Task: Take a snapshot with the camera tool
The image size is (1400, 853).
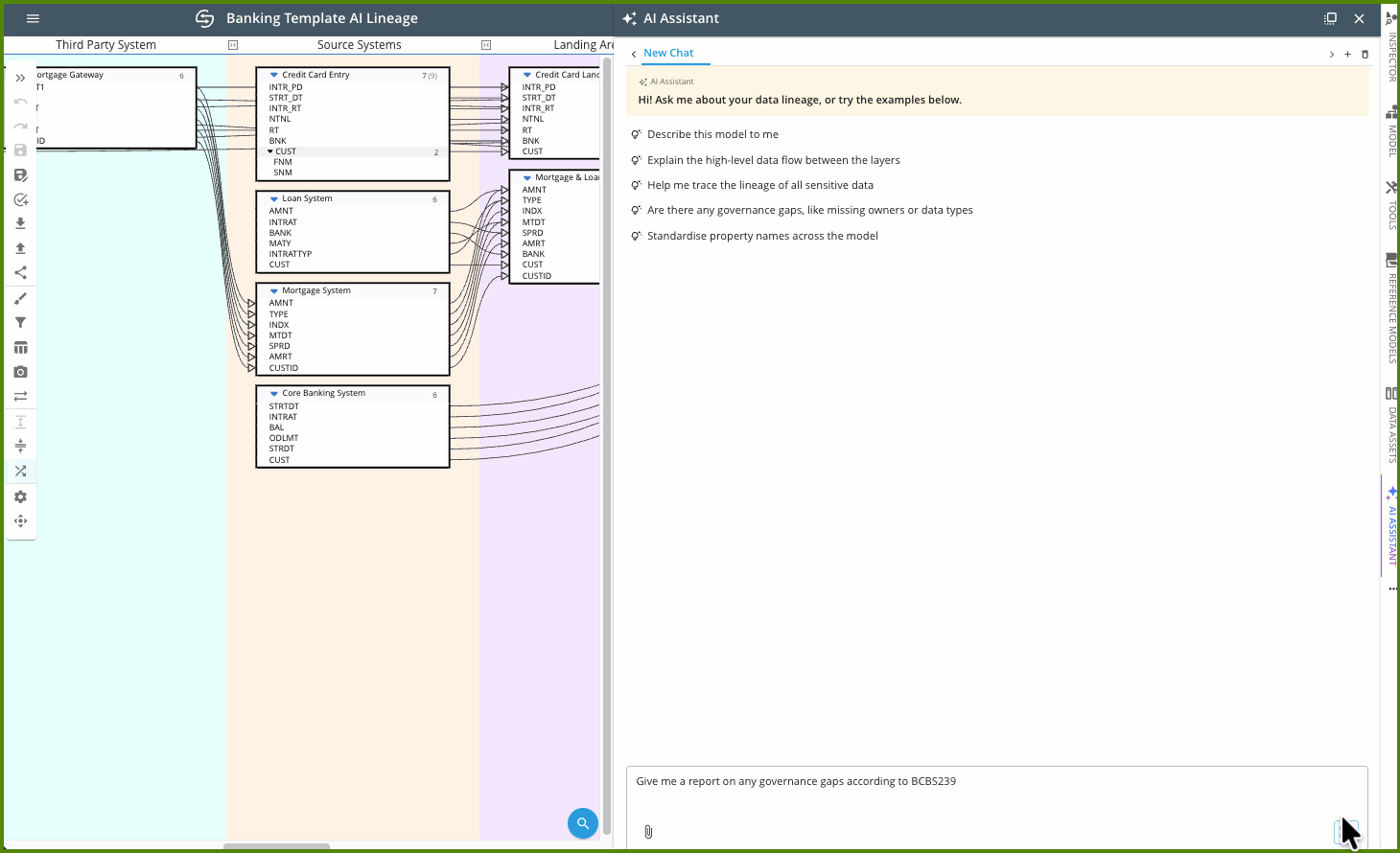Action: (21, 371)
